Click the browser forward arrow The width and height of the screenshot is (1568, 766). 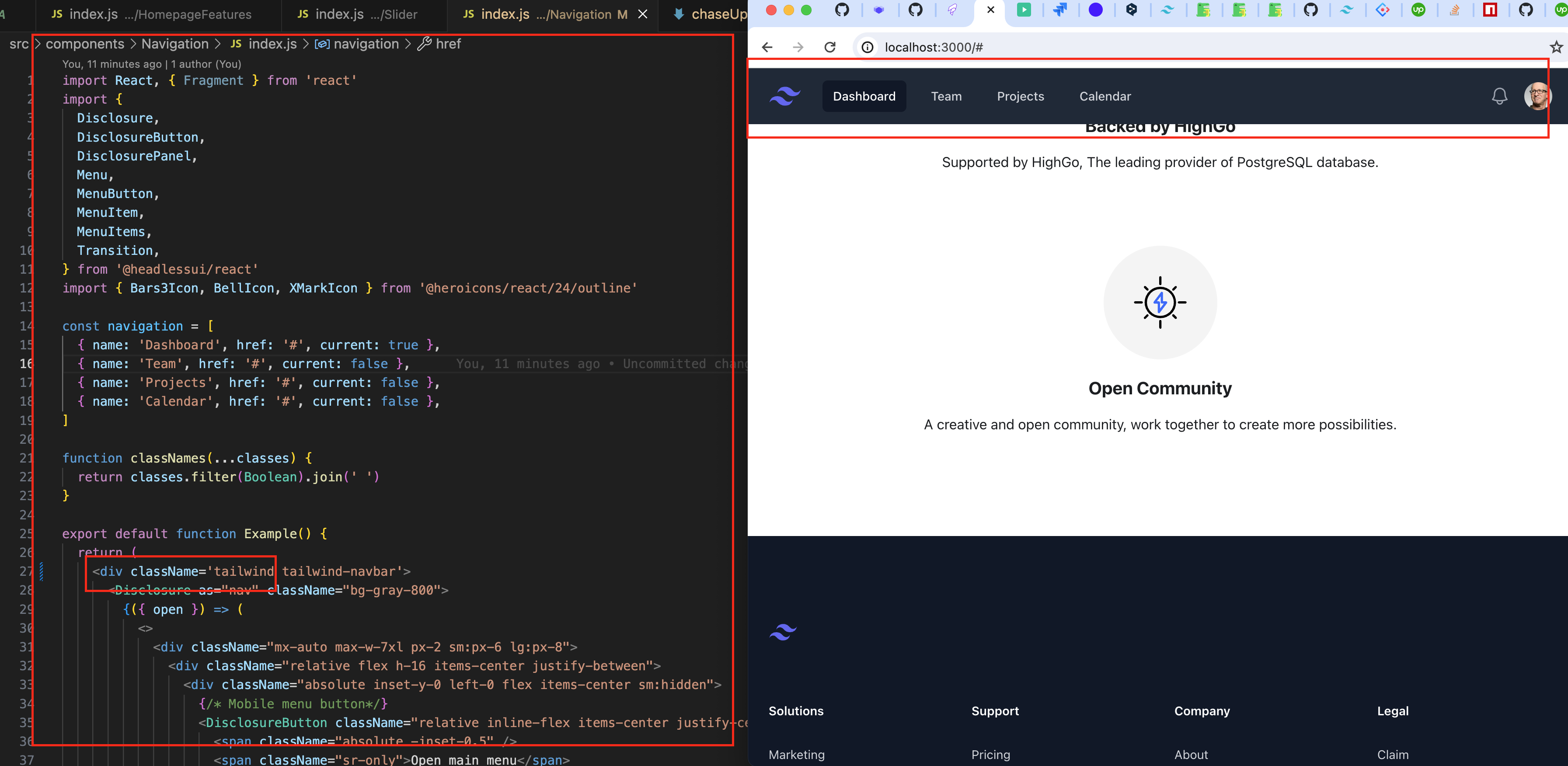(x=798, y=48)
